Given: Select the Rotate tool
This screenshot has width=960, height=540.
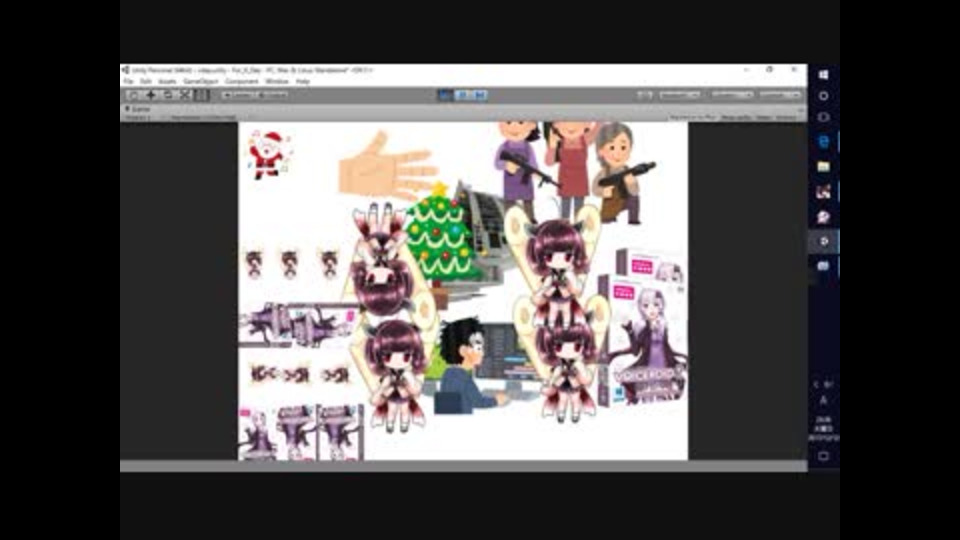Looking at the screenshot, I should click(168, 95).
